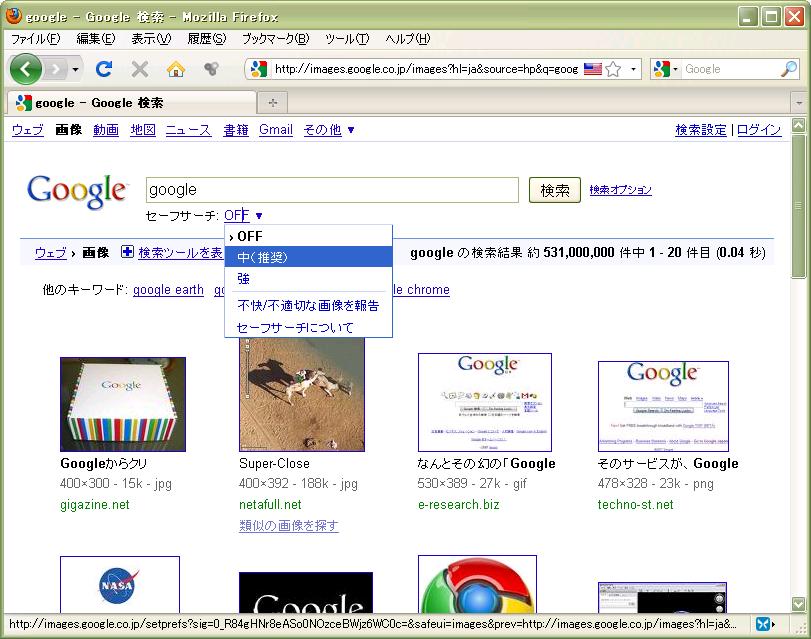Open the back/forward history dropdown arrow
This screenshot has height=639, width=811.
pyautogui.click(x=76, y=69)
